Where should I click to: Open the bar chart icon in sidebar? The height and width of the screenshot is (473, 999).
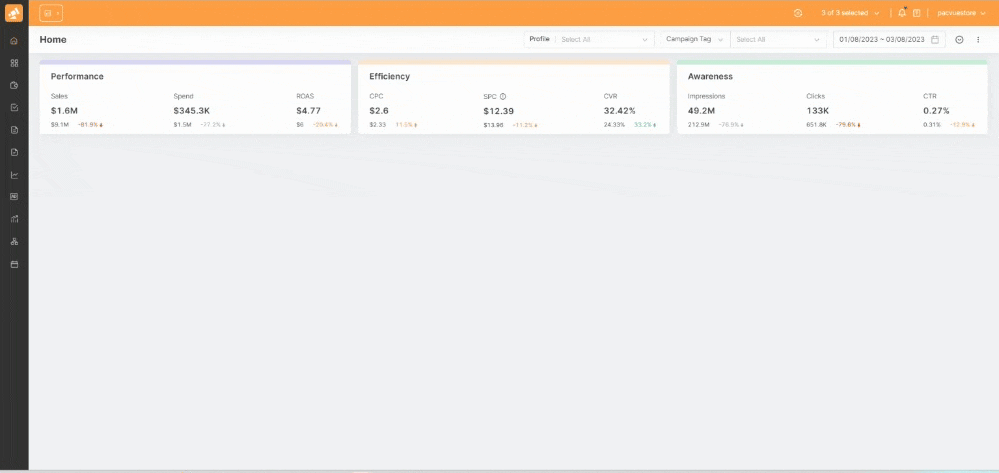pos(14,219)
